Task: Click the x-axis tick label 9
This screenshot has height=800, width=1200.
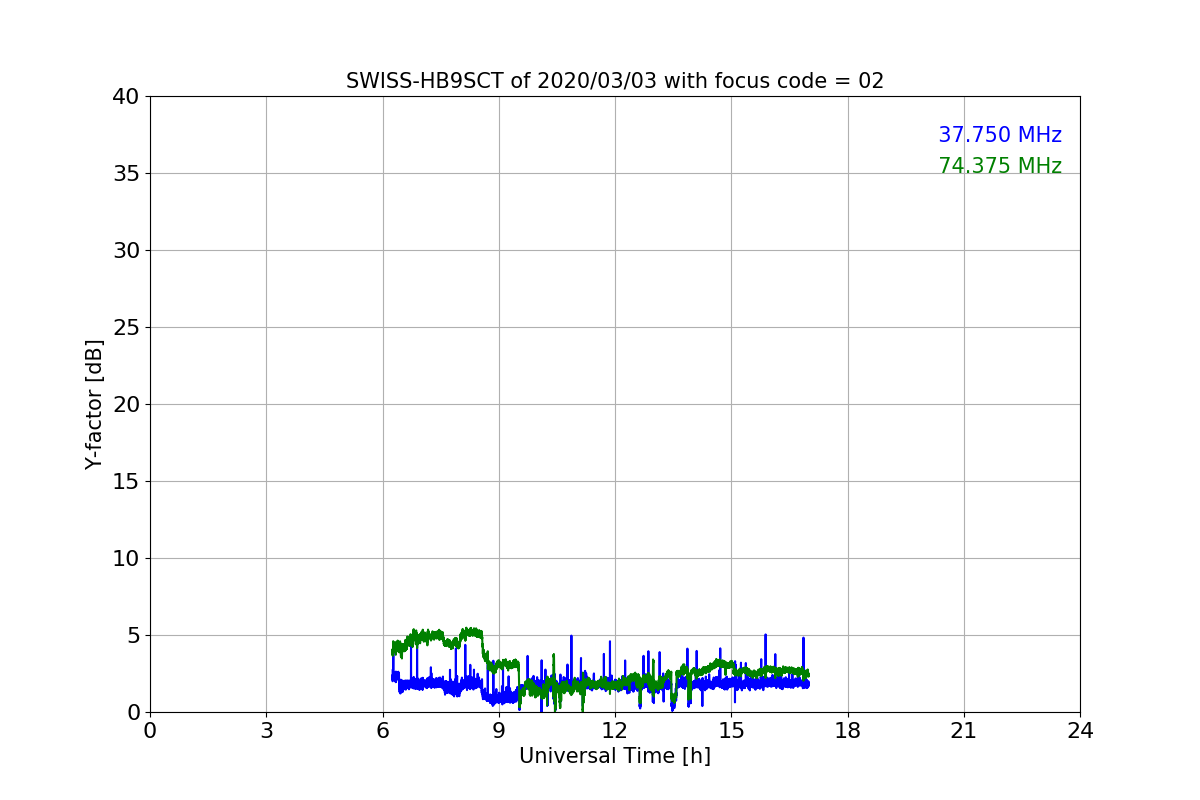Action: click(499, 731)
